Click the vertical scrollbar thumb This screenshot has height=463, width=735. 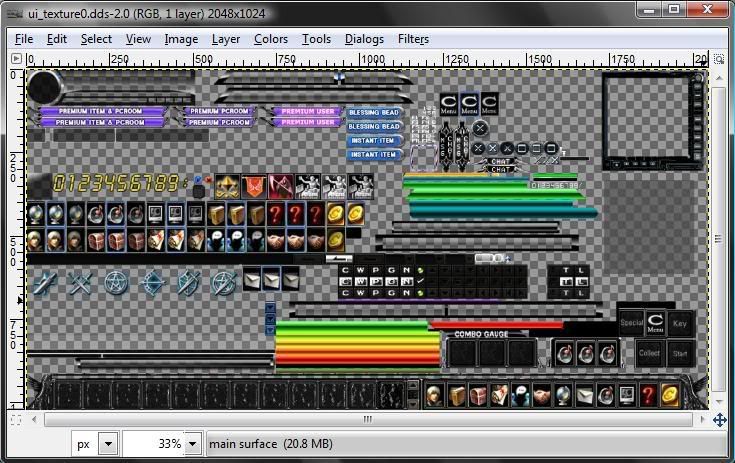tap(719, 239)
